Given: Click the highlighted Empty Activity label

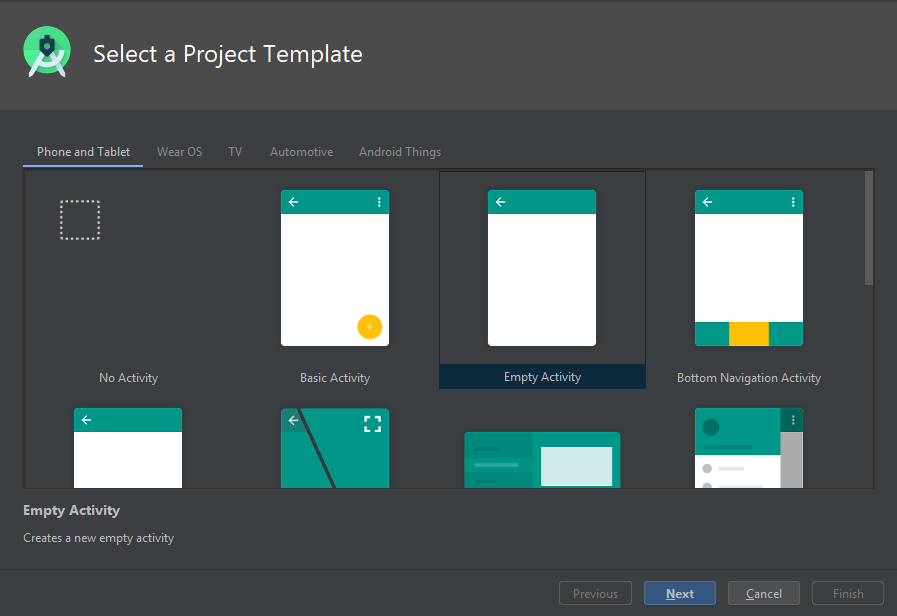Looking at the screenshot, I should tap(542, 377).
